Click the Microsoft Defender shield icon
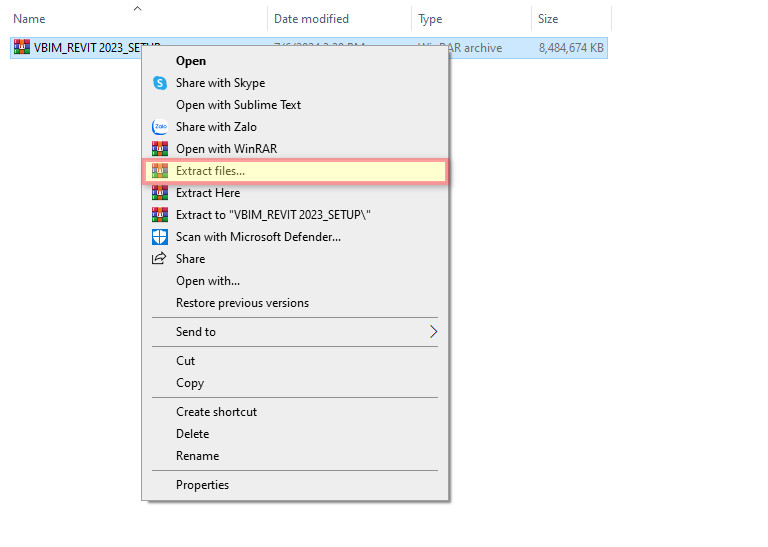 [x=159, y=237]
